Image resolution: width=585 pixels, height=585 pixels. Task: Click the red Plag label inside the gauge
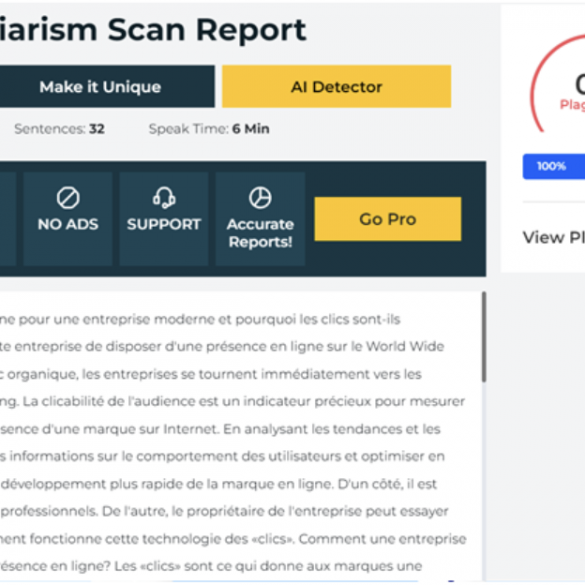(572, 105)
